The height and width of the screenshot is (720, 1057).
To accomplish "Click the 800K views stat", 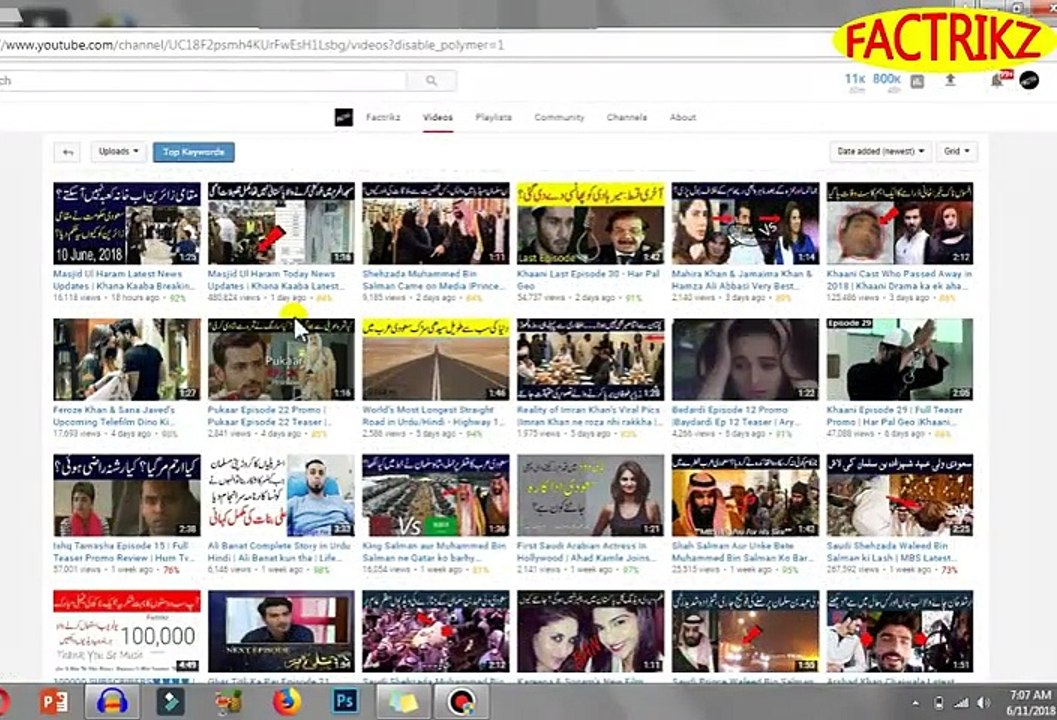I will tap(886, 82).
